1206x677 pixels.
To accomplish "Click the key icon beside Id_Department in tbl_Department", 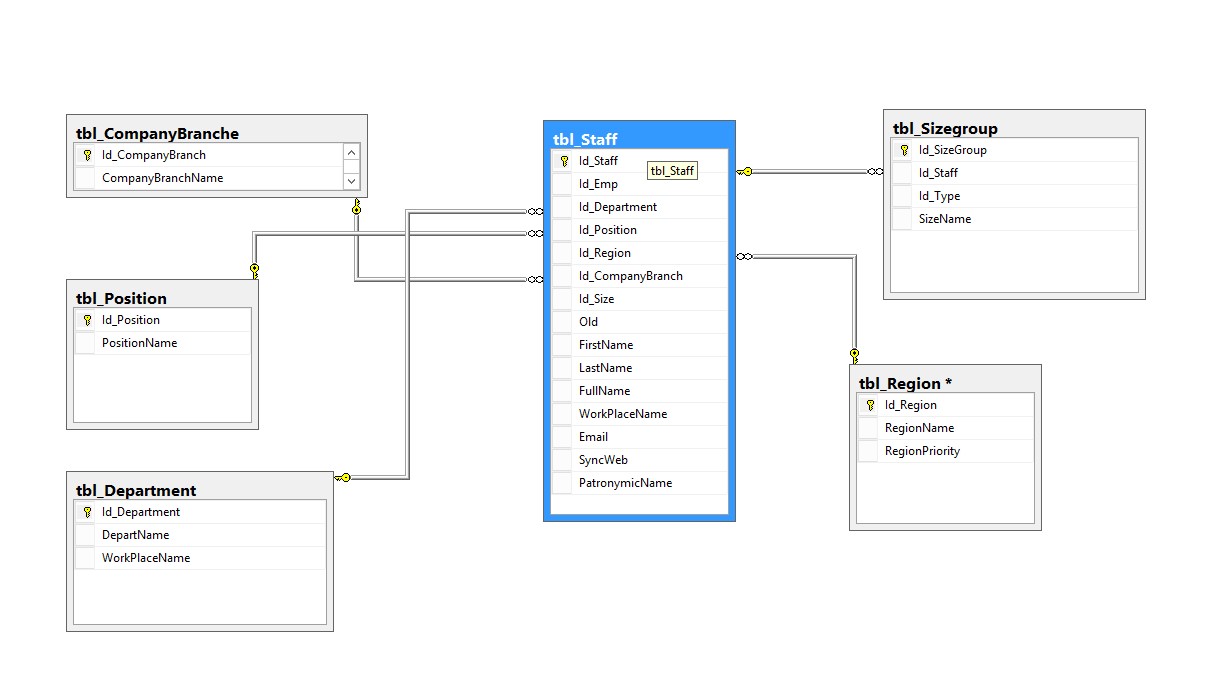I will pos(87,512).
